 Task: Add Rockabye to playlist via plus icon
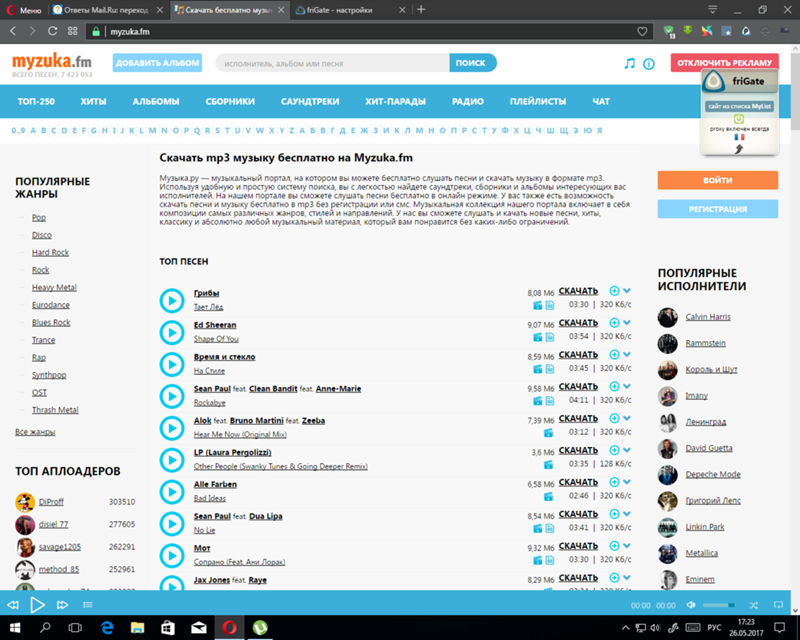[x=614, y=386]
